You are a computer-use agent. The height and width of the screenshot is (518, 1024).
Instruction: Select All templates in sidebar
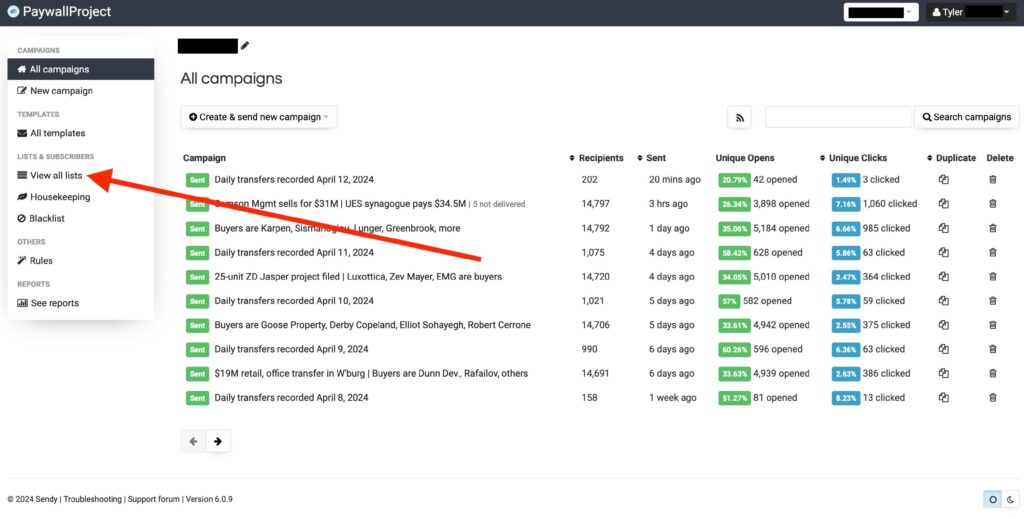coord(57,133)
